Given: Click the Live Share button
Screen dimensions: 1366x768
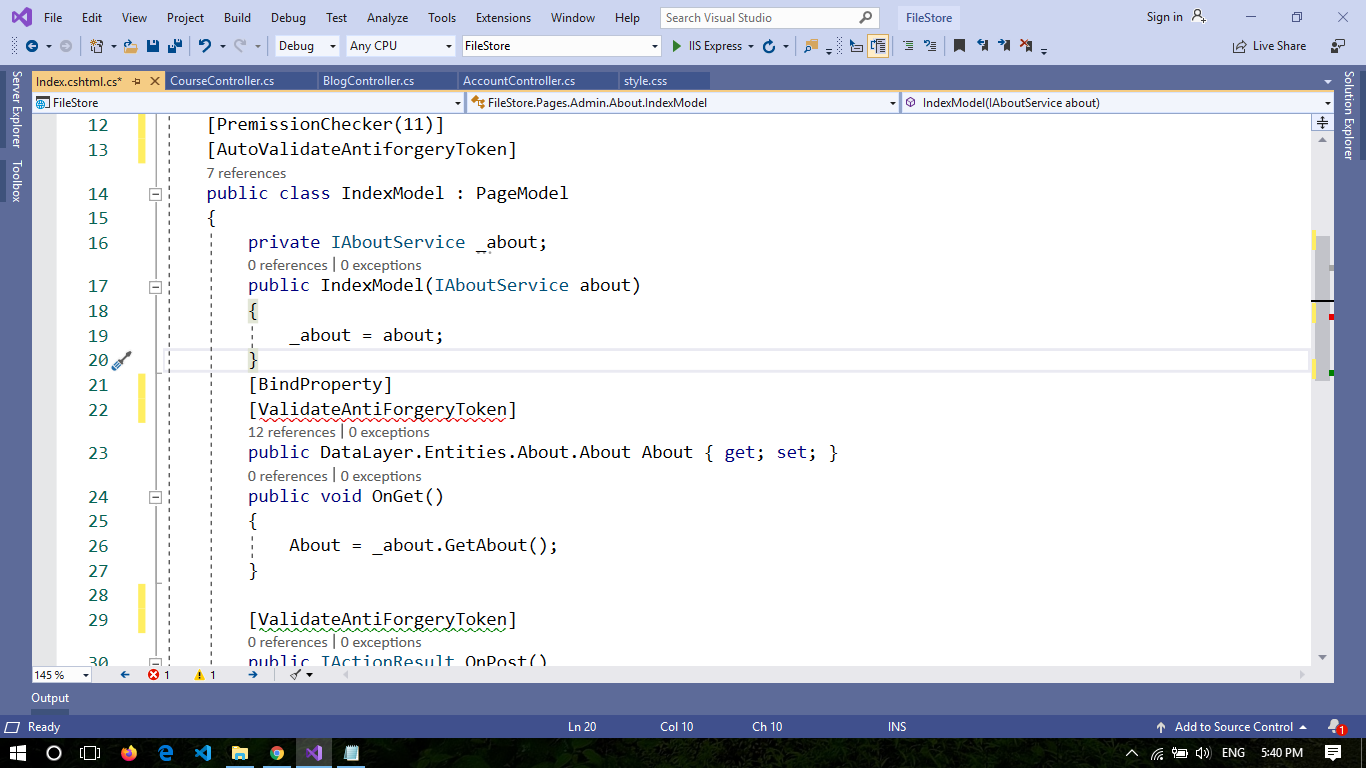Looking at the screenshot, I should (x=1270, y=46).
